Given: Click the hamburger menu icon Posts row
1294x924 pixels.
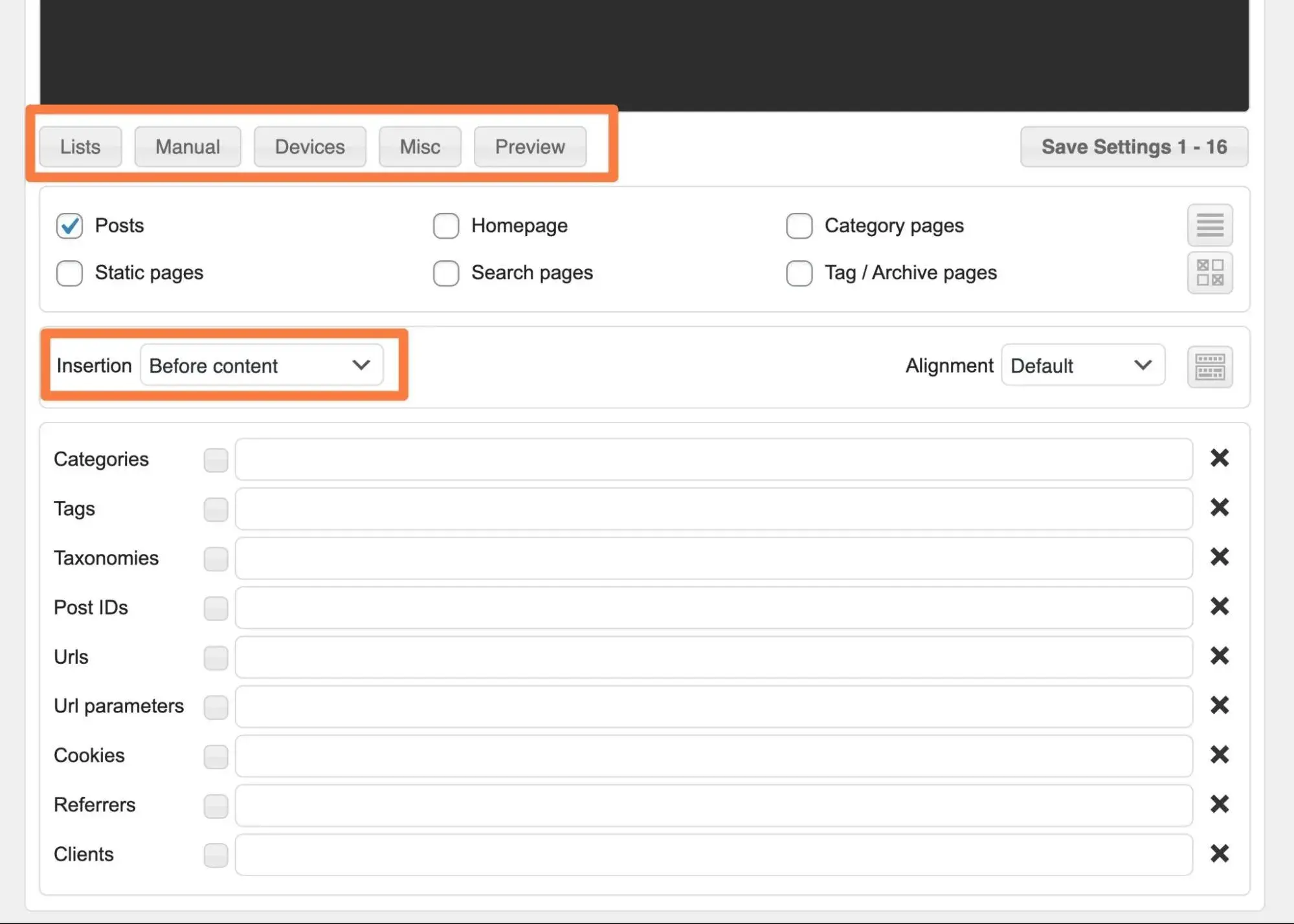Looking at the screenshot, I should pos(1209,224).
